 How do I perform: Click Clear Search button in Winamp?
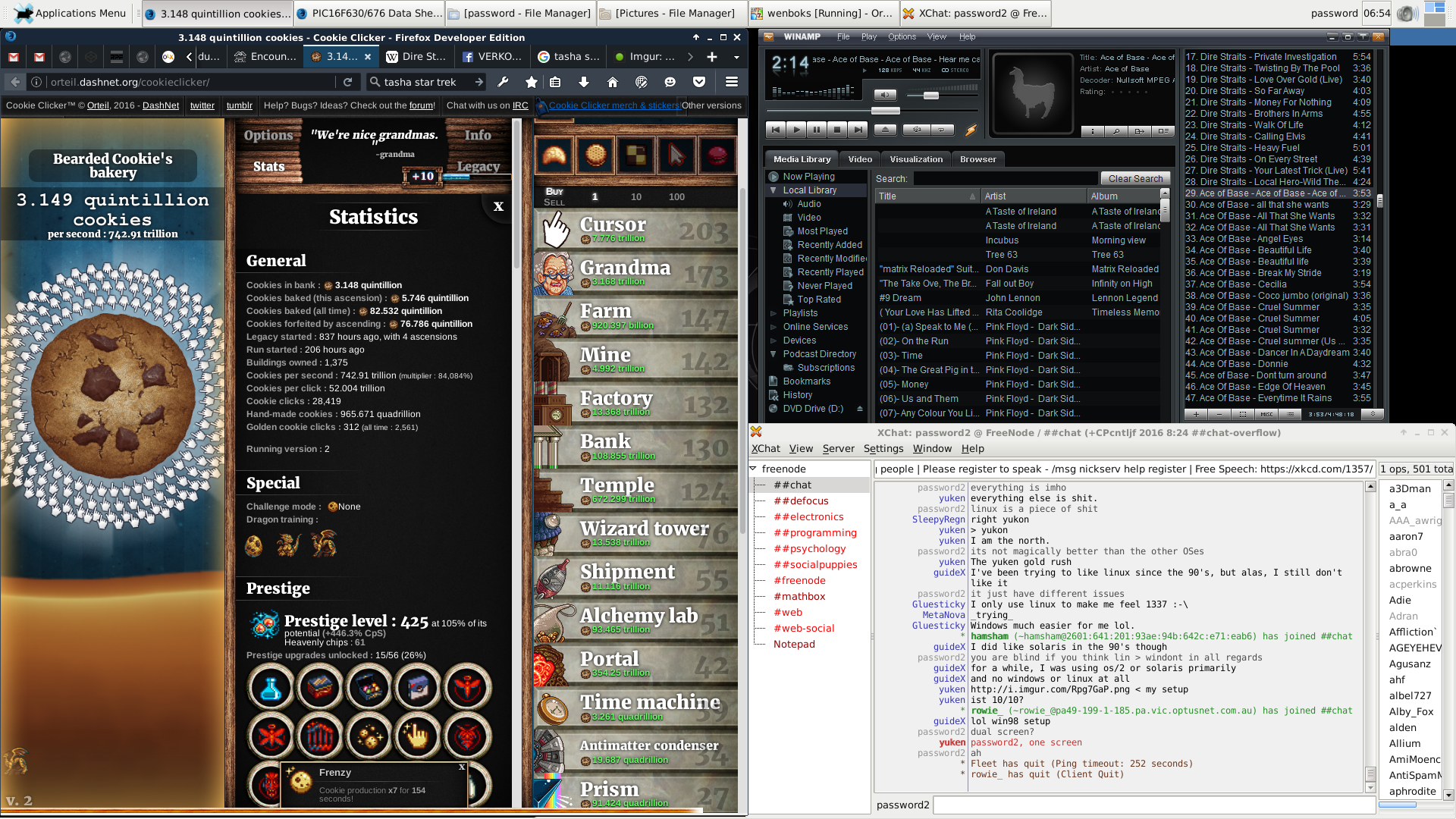(1135, 178)
